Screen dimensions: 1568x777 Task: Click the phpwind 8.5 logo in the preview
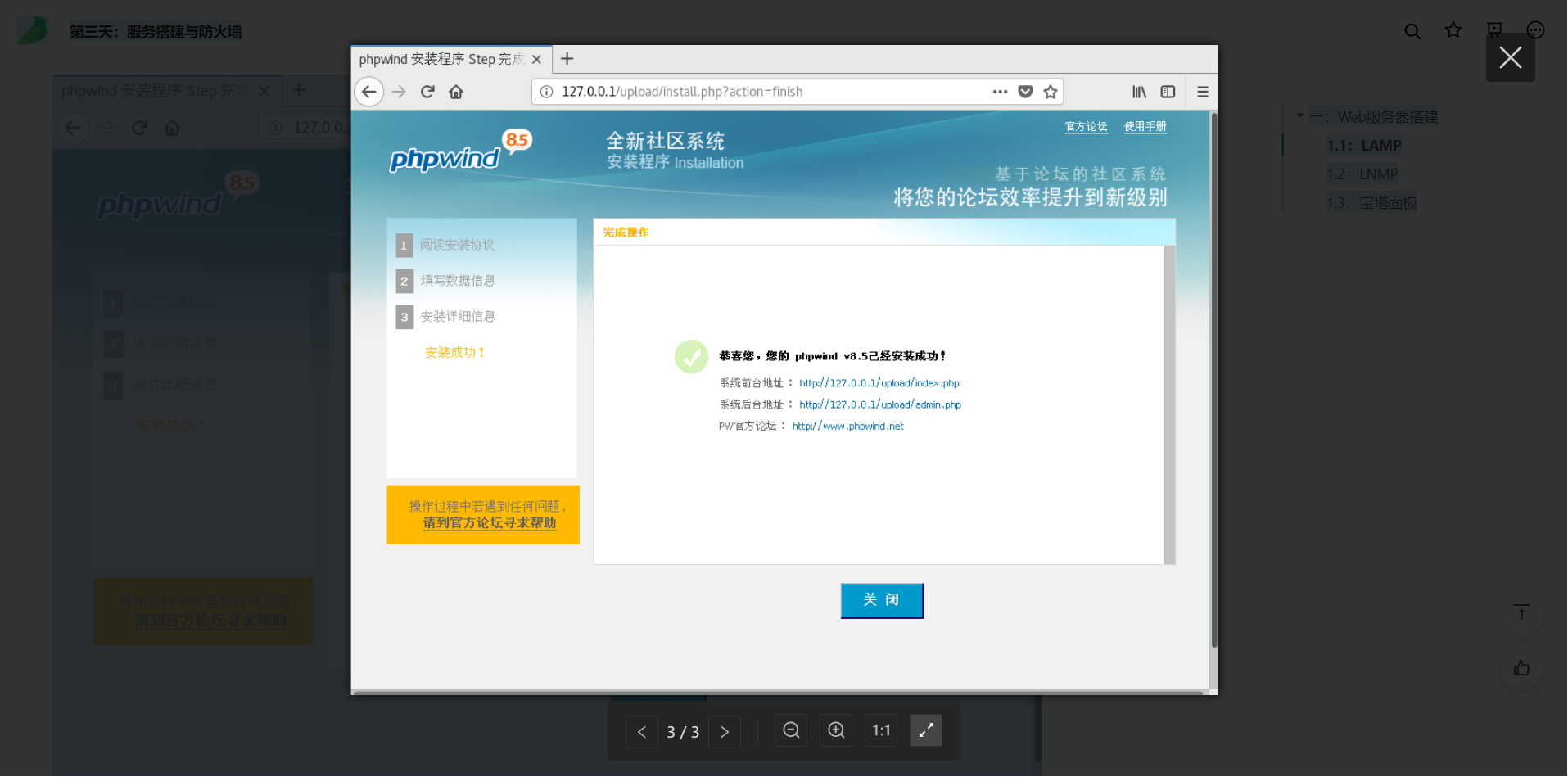(460, 151)
